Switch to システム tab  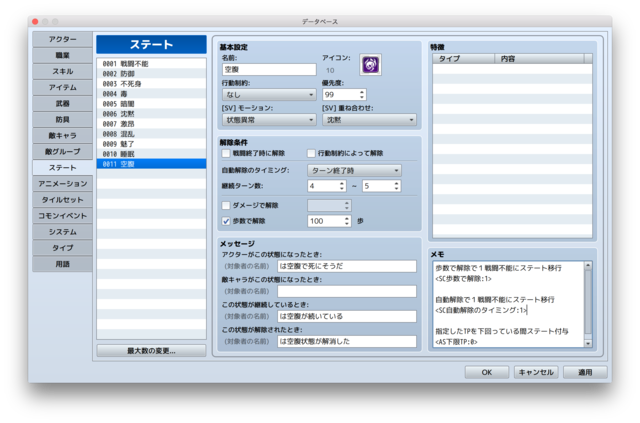pyautogui.click(x=62, y=232)
